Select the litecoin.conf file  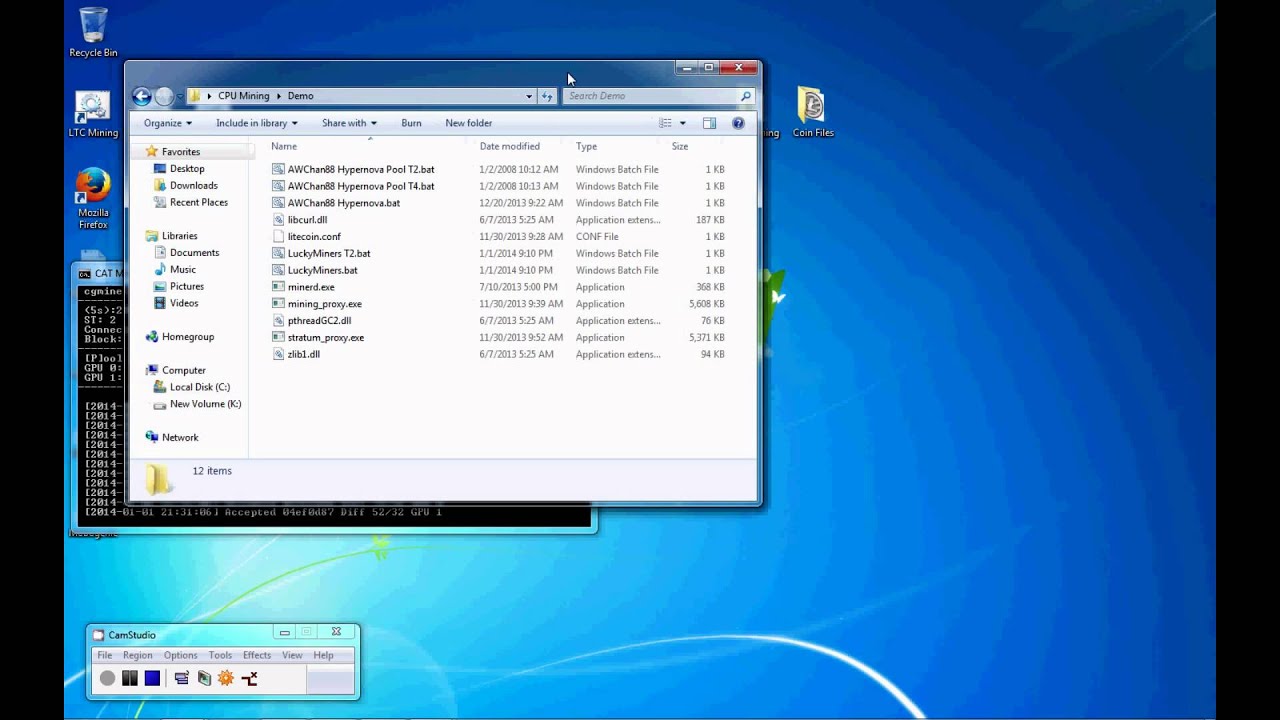314,237
